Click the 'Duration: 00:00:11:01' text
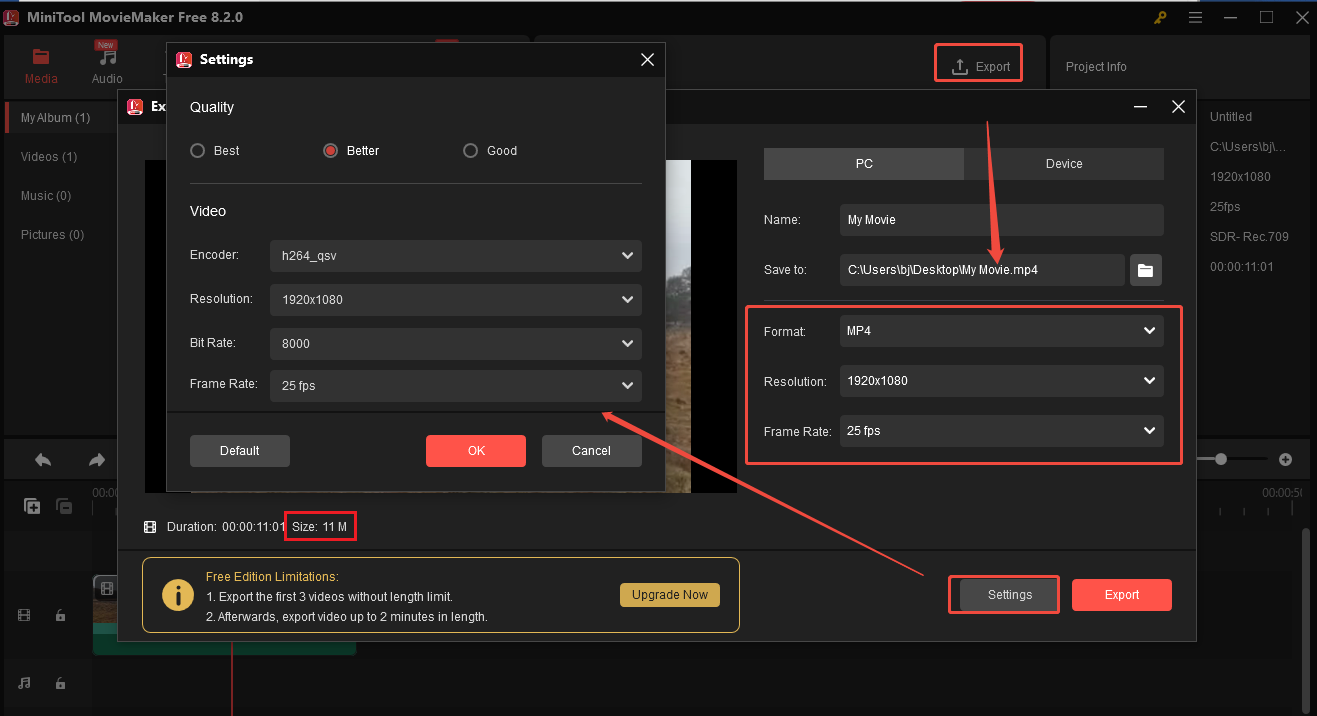The image size is (1317, 716). coord(226,526)
